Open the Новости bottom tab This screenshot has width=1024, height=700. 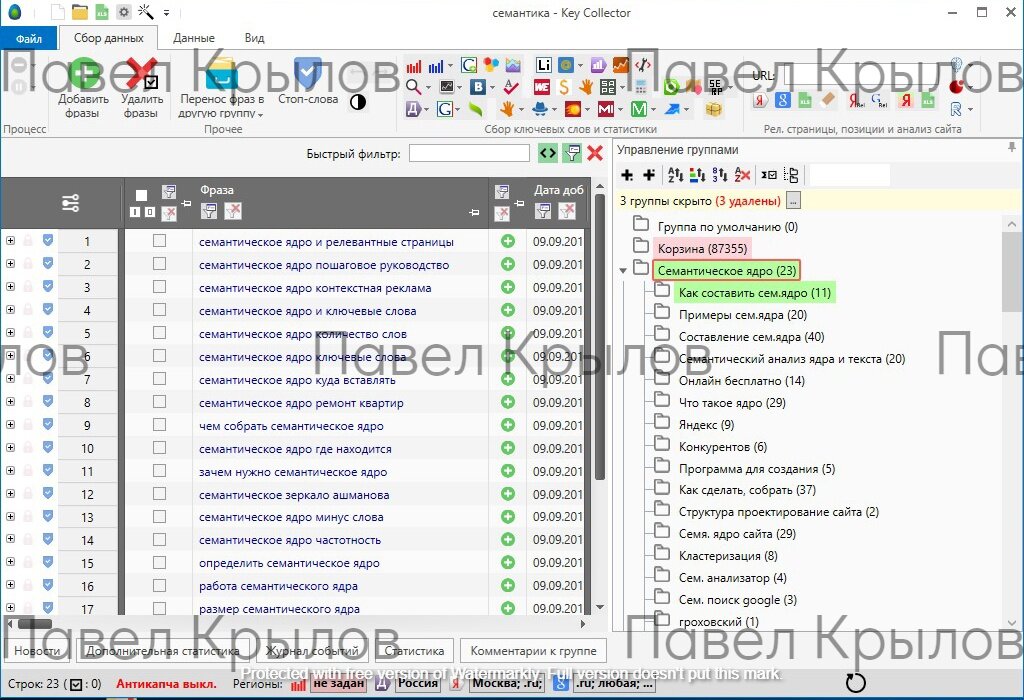(37, 650)
